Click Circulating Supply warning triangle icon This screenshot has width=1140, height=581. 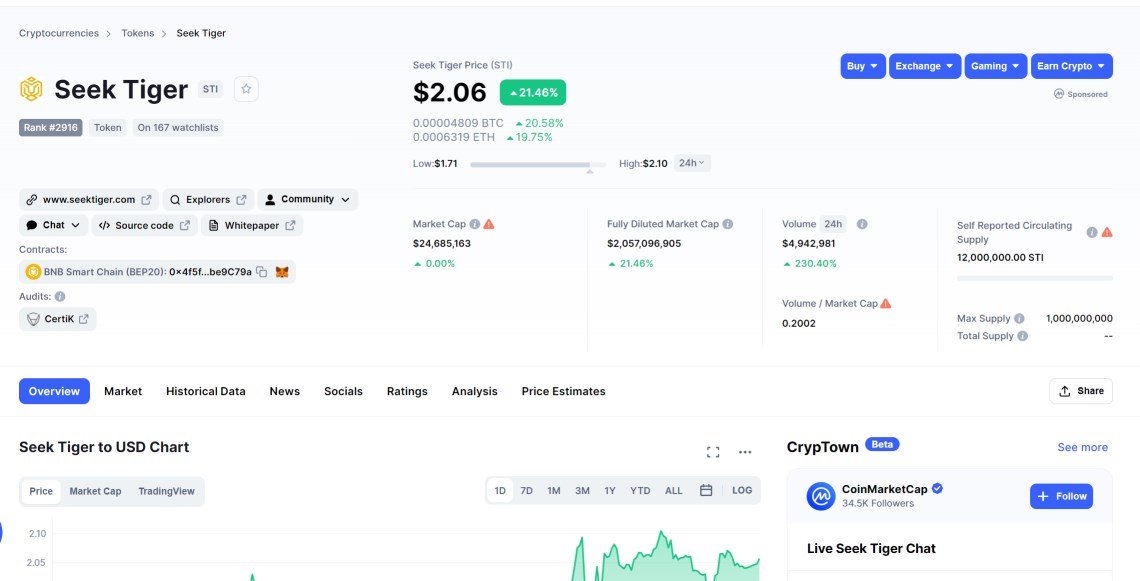click(1107, 232)
